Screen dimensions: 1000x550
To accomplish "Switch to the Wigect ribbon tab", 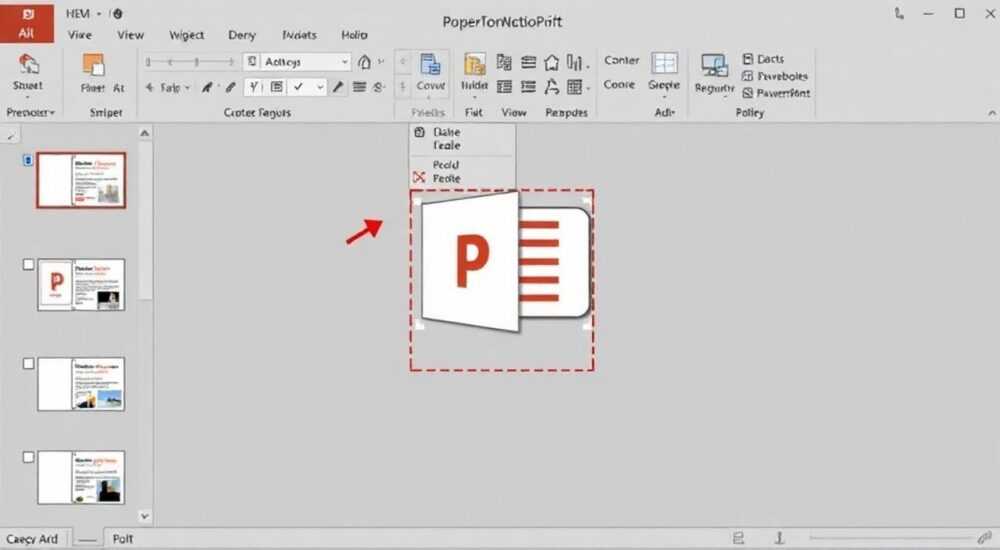I will [x=186, y=35].
